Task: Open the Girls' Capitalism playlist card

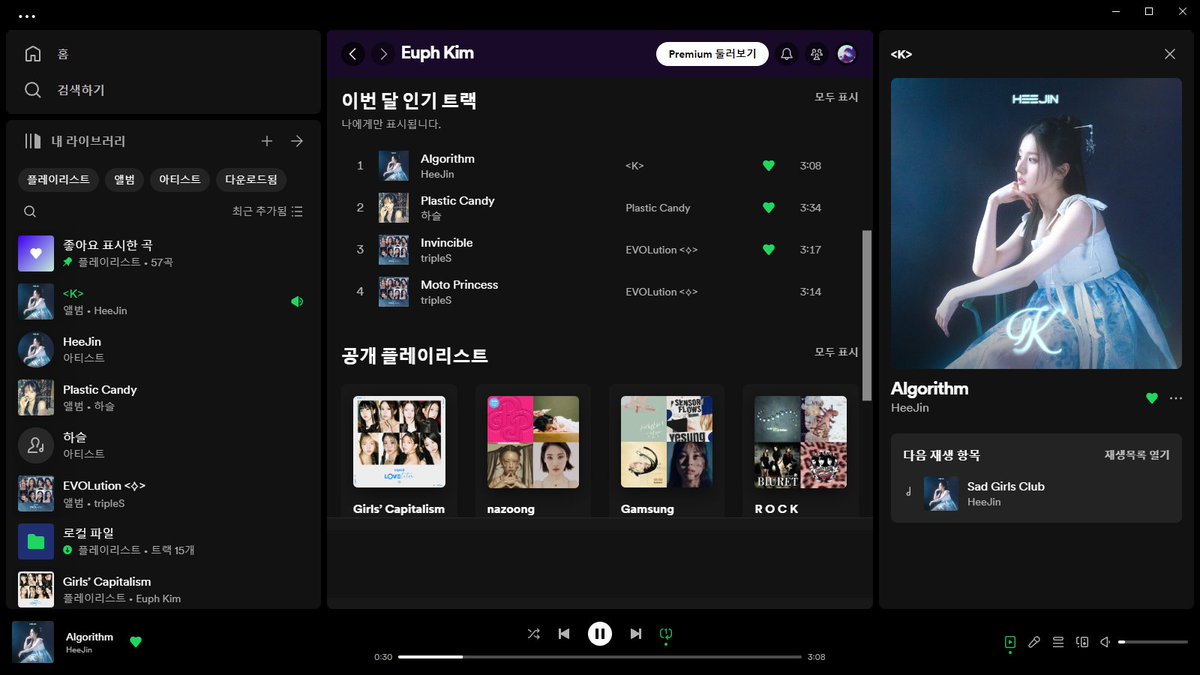Action: [x=399, y=451]
